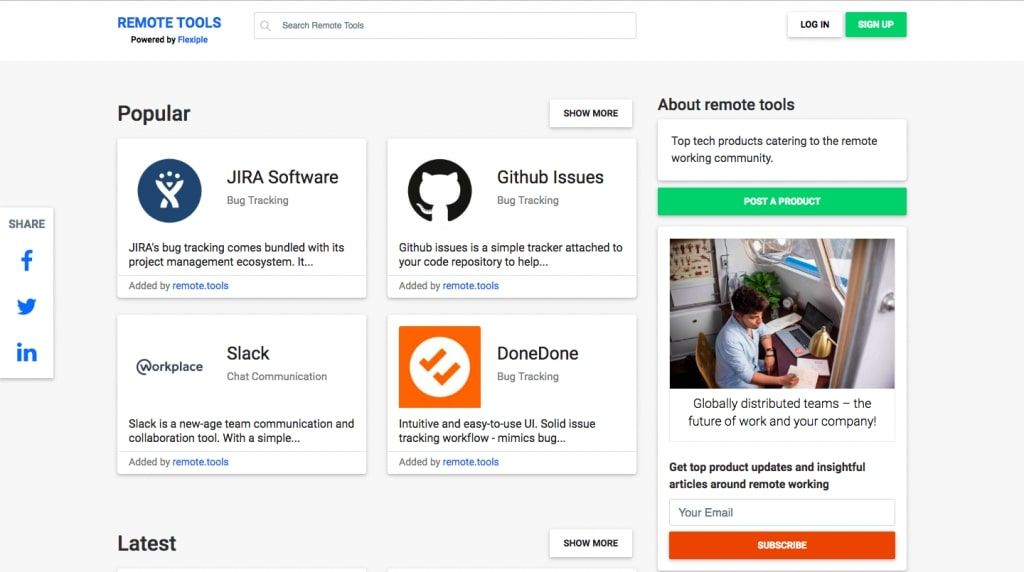The height and width of the screenshot is (572, 1024).
Task: Click 'Github issues is a simple tracker' description
Action: pyautogui.click(x=511, y=255)
